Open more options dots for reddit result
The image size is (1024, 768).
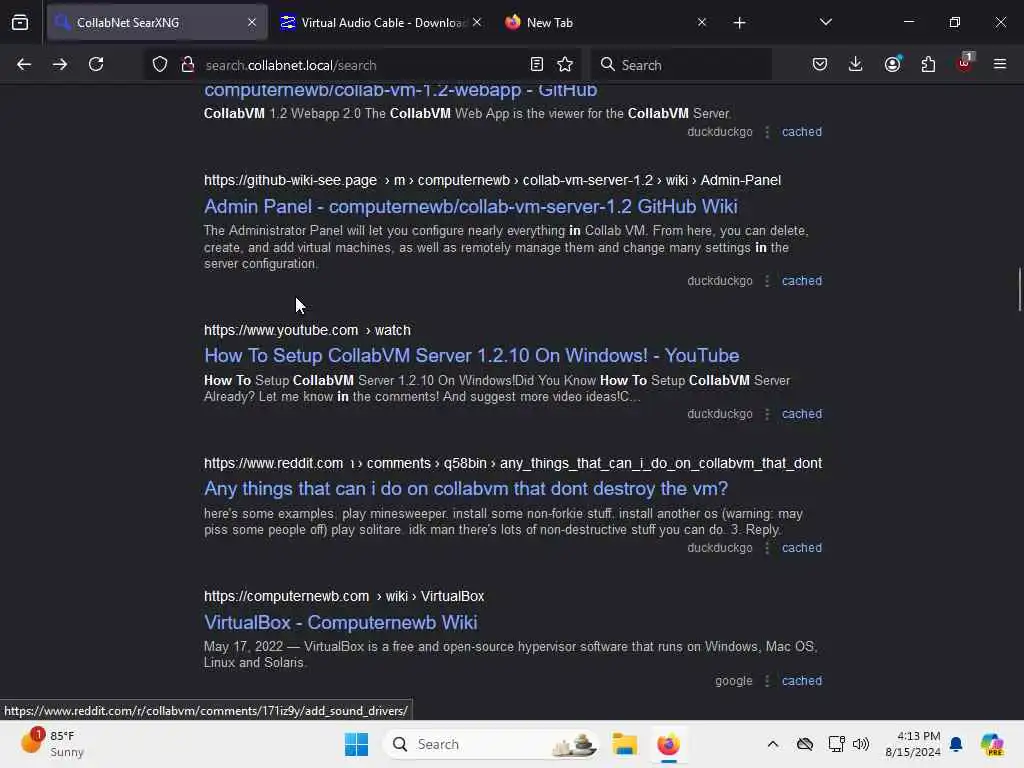767,548
